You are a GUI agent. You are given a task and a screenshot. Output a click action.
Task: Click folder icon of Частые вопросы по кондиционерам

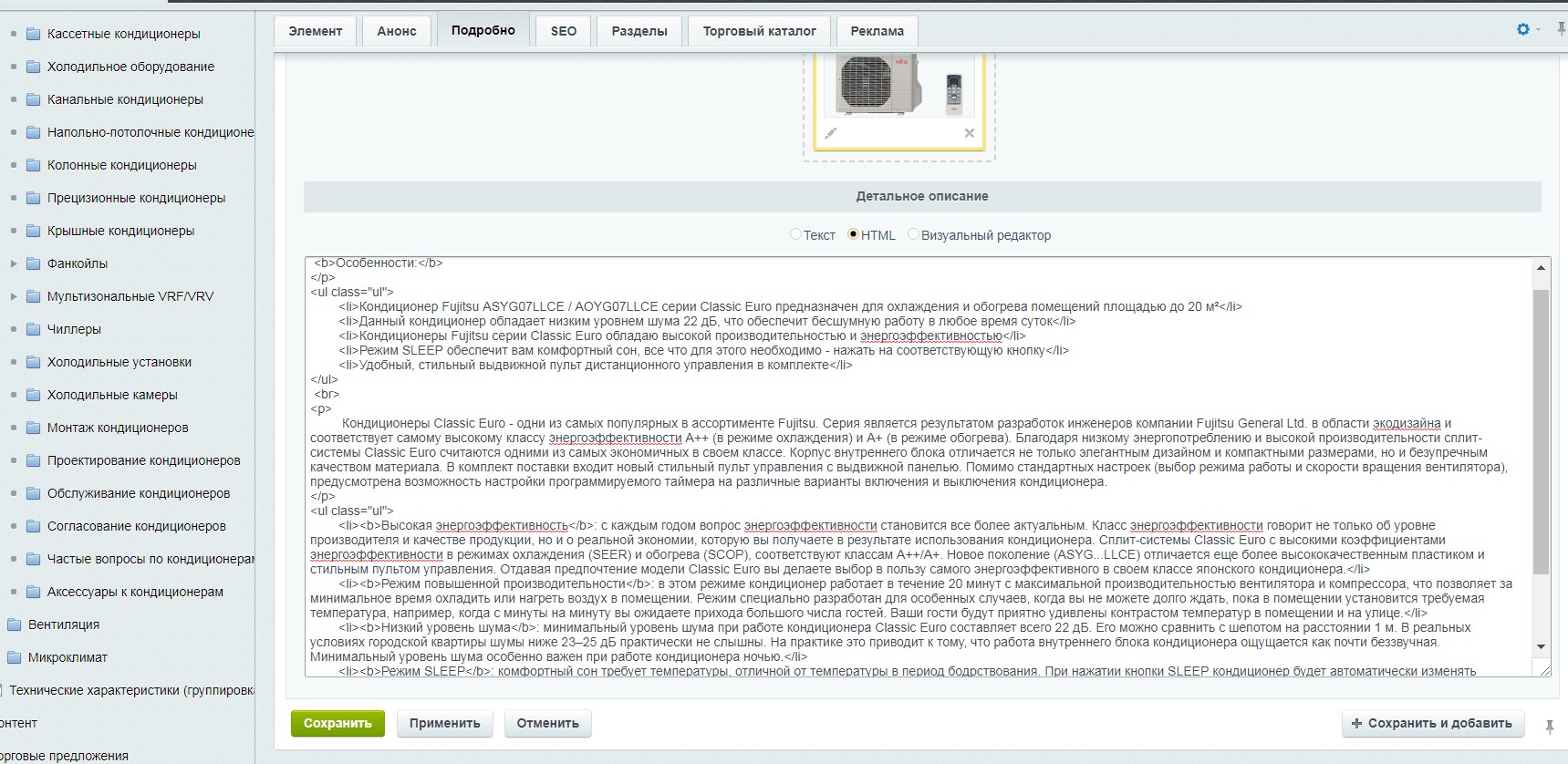point(34,559)
